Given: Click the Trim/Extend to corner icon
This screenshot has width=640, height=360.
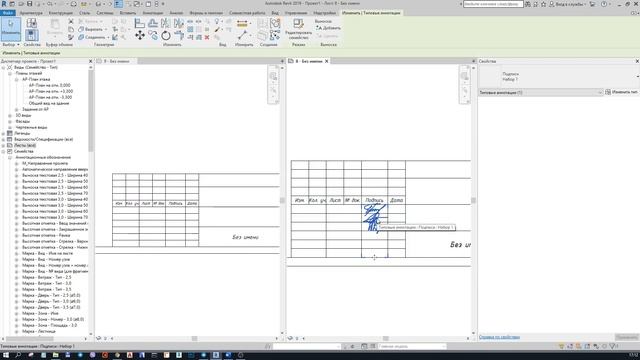Looking at the screenshot, I should point(179,36).
